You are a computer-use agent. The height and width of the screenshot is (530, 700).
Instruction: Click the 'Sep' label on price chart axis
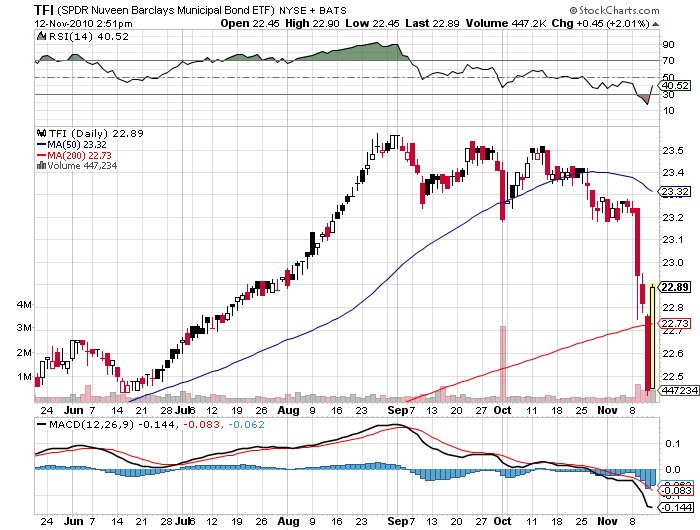[x=397, y=410]
